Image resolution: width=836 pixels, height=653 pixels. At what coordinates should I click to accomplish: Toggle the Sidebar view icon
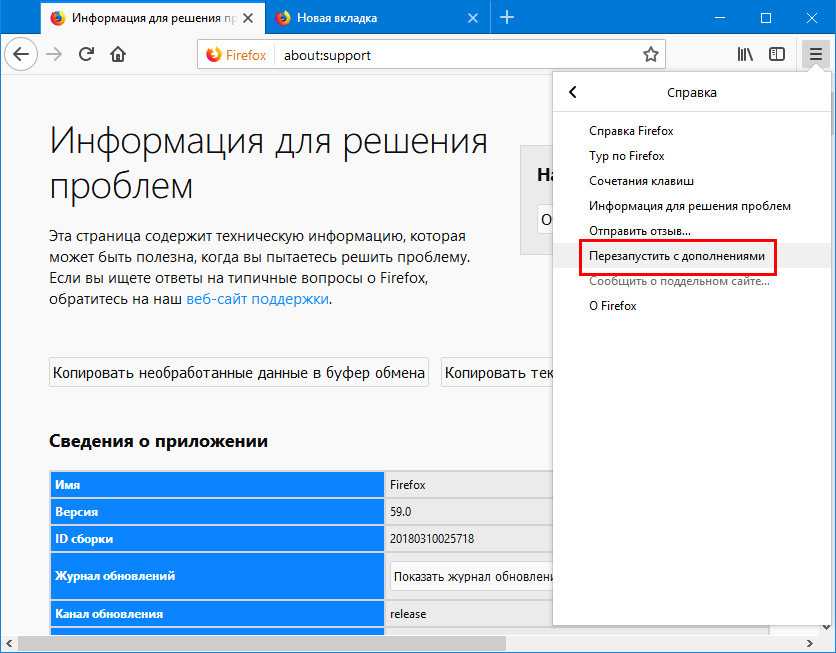coord(776,55)
